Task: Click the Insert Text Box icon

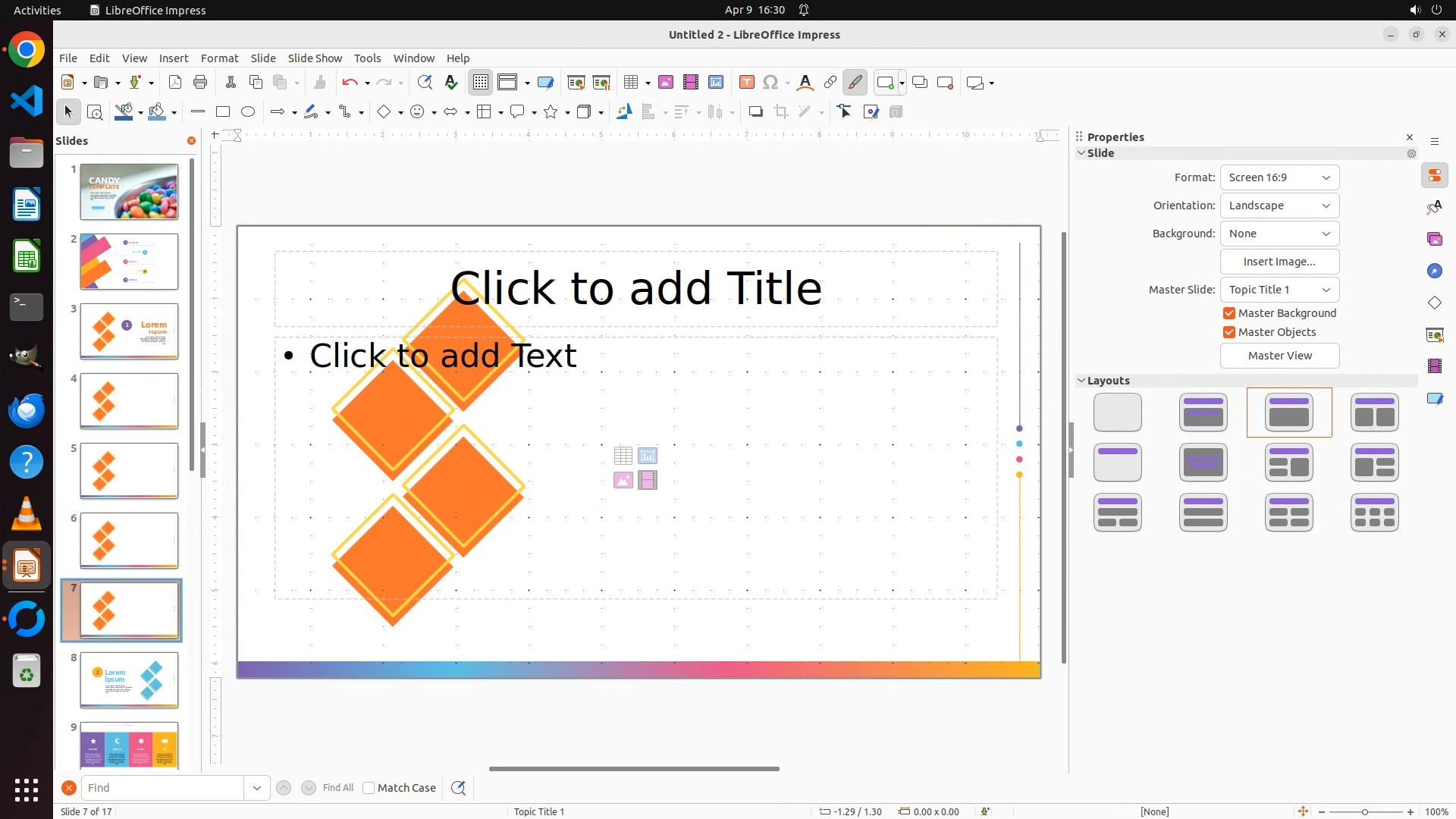Action: pyautogui.click(x=746, y=83)
